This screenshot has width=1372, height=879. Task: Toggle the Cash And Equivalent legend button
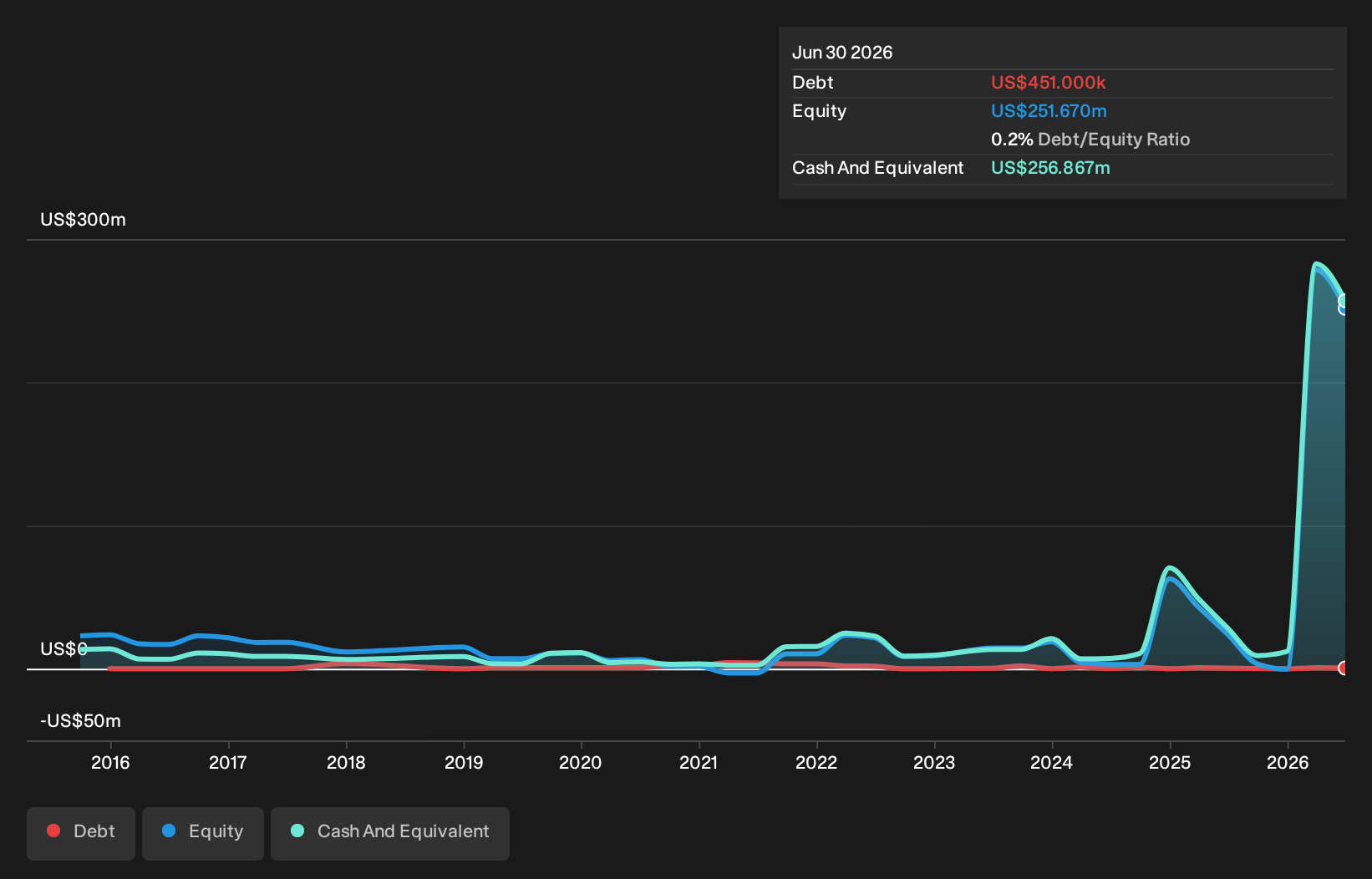390,833
